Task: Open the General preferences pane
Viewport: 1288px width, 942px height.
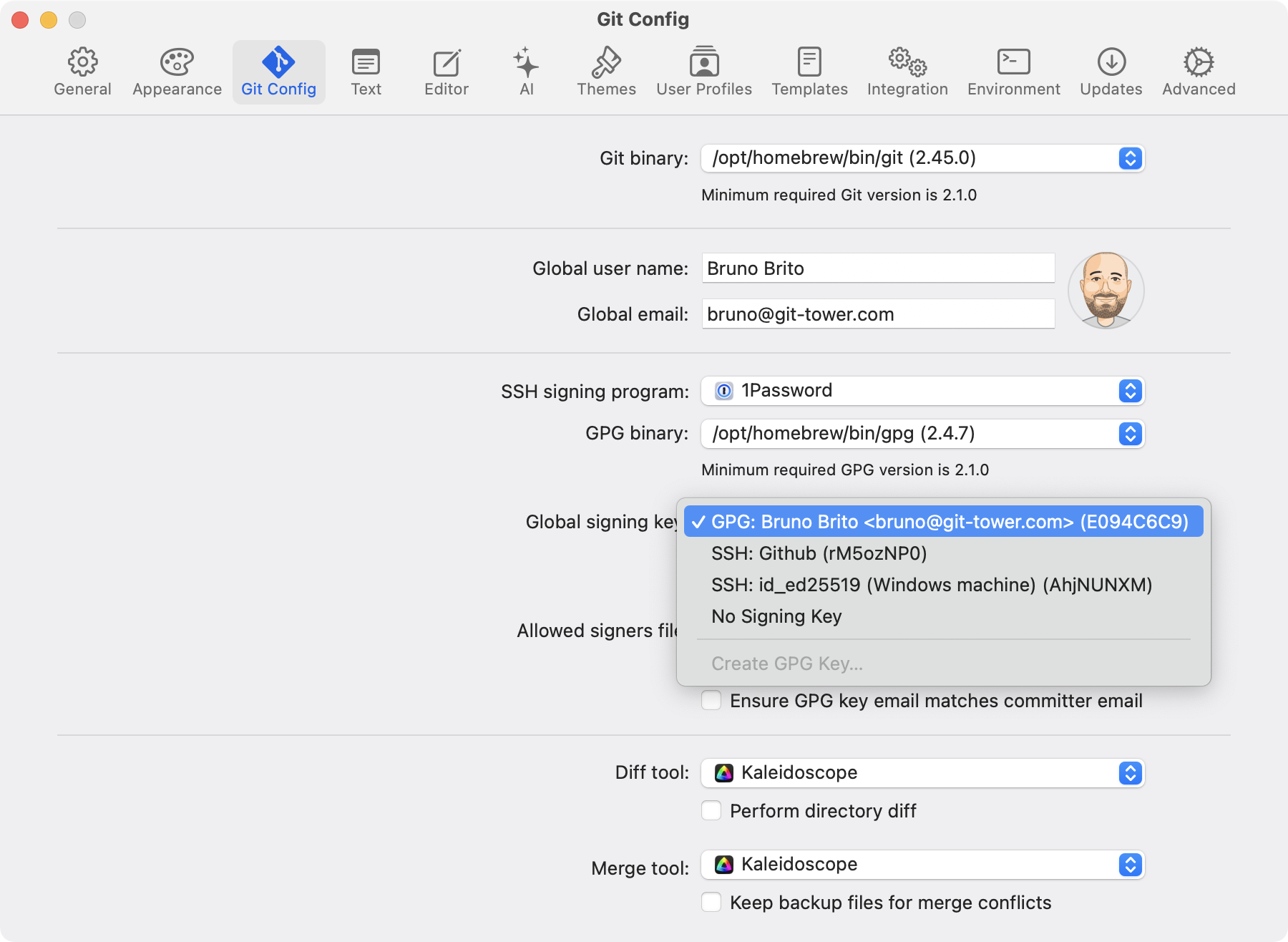Action: [82, 72]
